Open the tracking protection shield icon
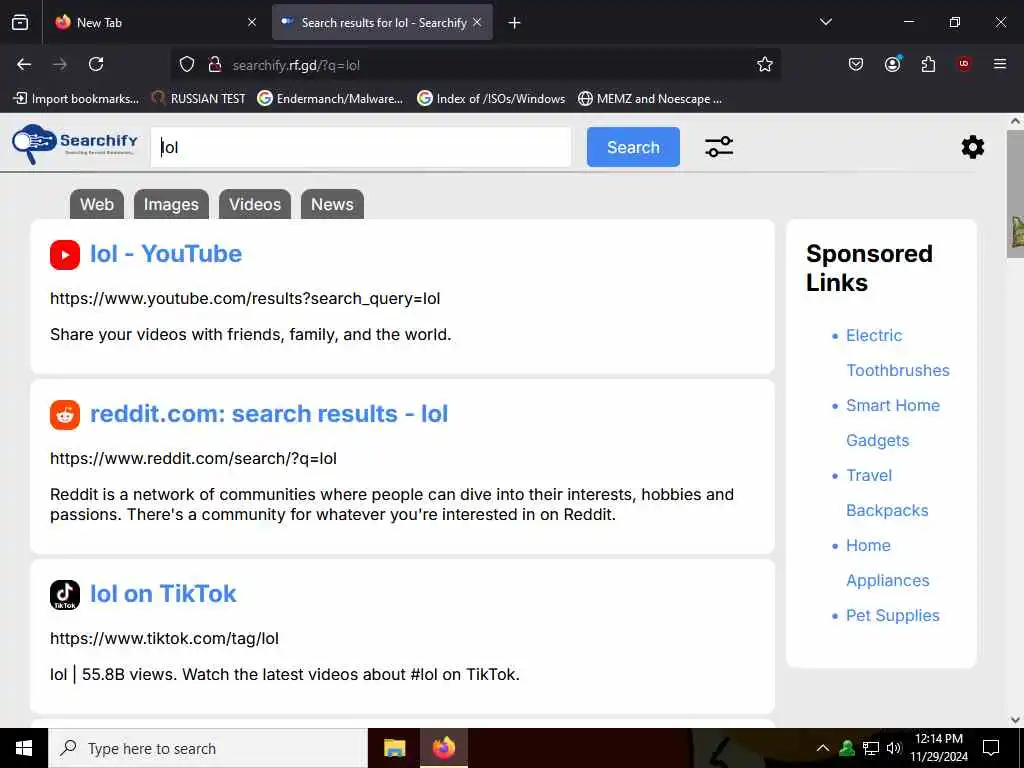 click(x=187, y=64)
